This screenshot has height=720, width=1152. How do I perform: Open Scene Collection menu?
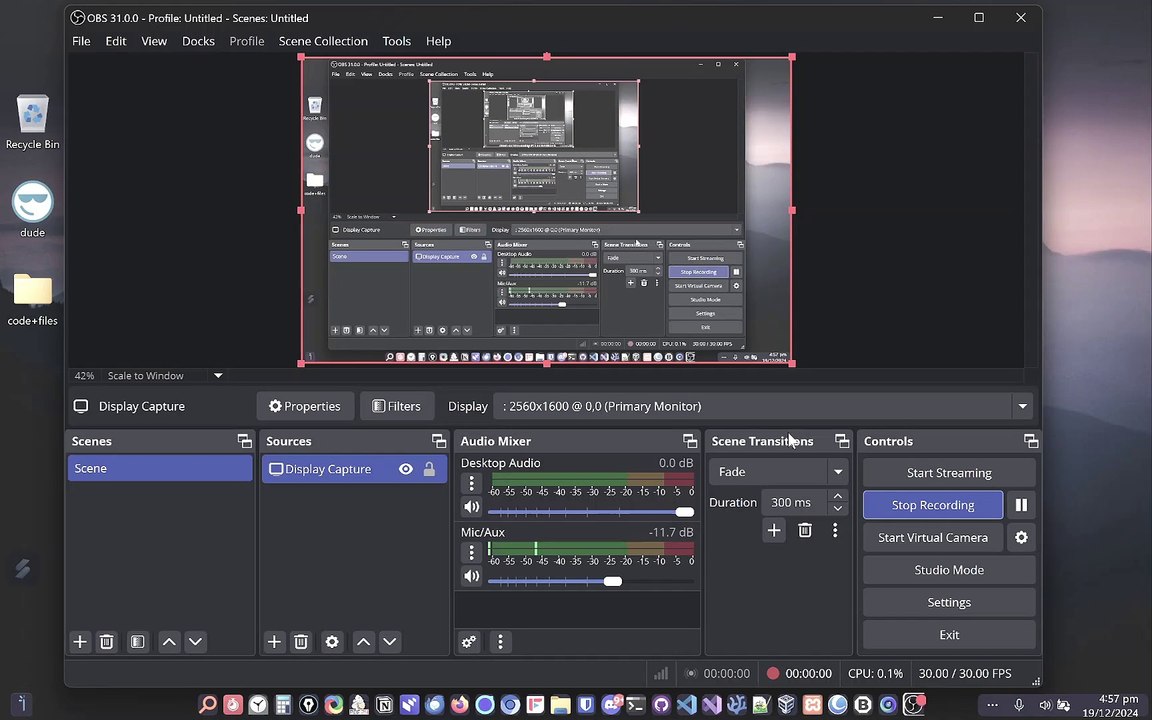point(323,41)
